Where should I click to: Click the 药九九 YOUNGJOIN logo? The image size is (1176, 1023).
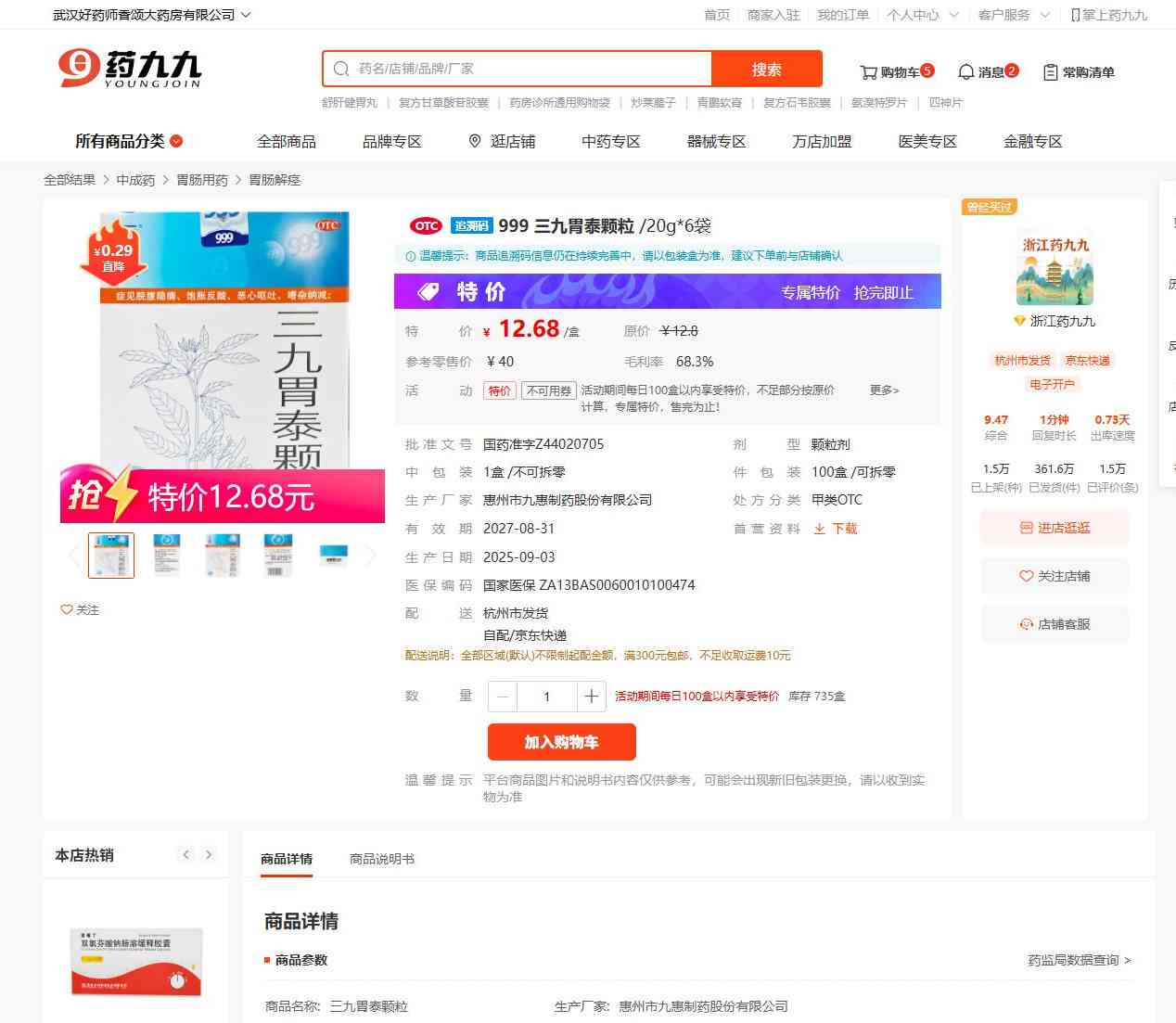click(130, 69)
